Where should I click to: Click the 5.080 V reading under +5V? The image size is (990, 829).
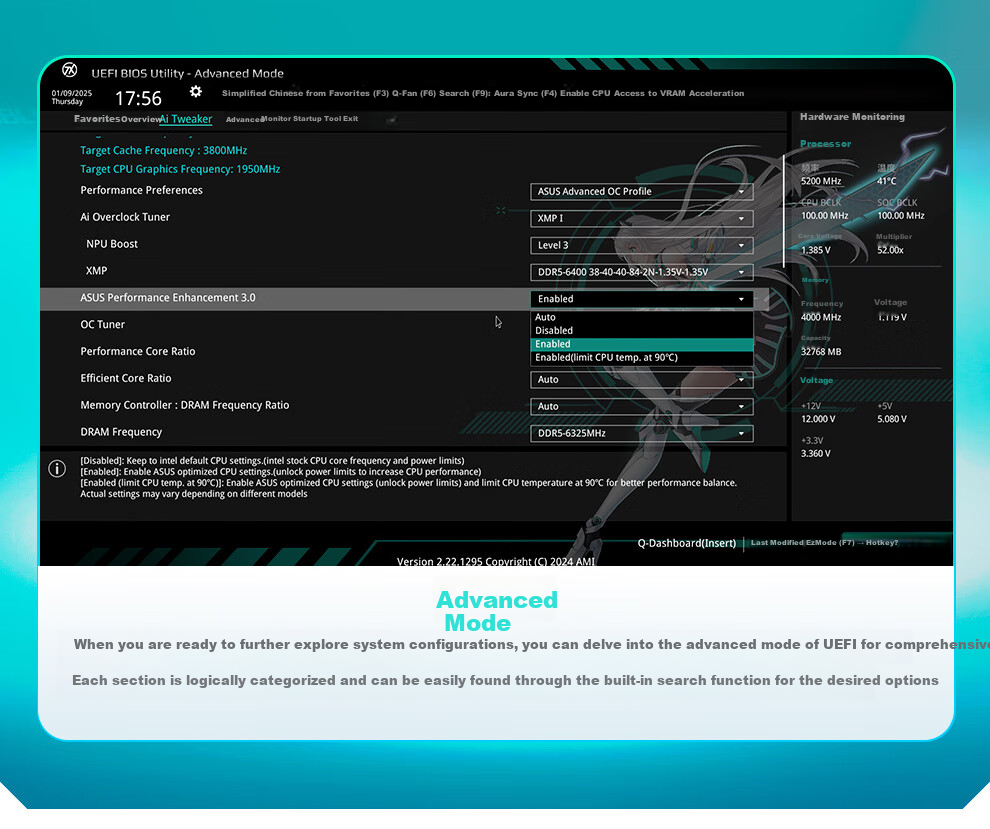tap(892, 419)
